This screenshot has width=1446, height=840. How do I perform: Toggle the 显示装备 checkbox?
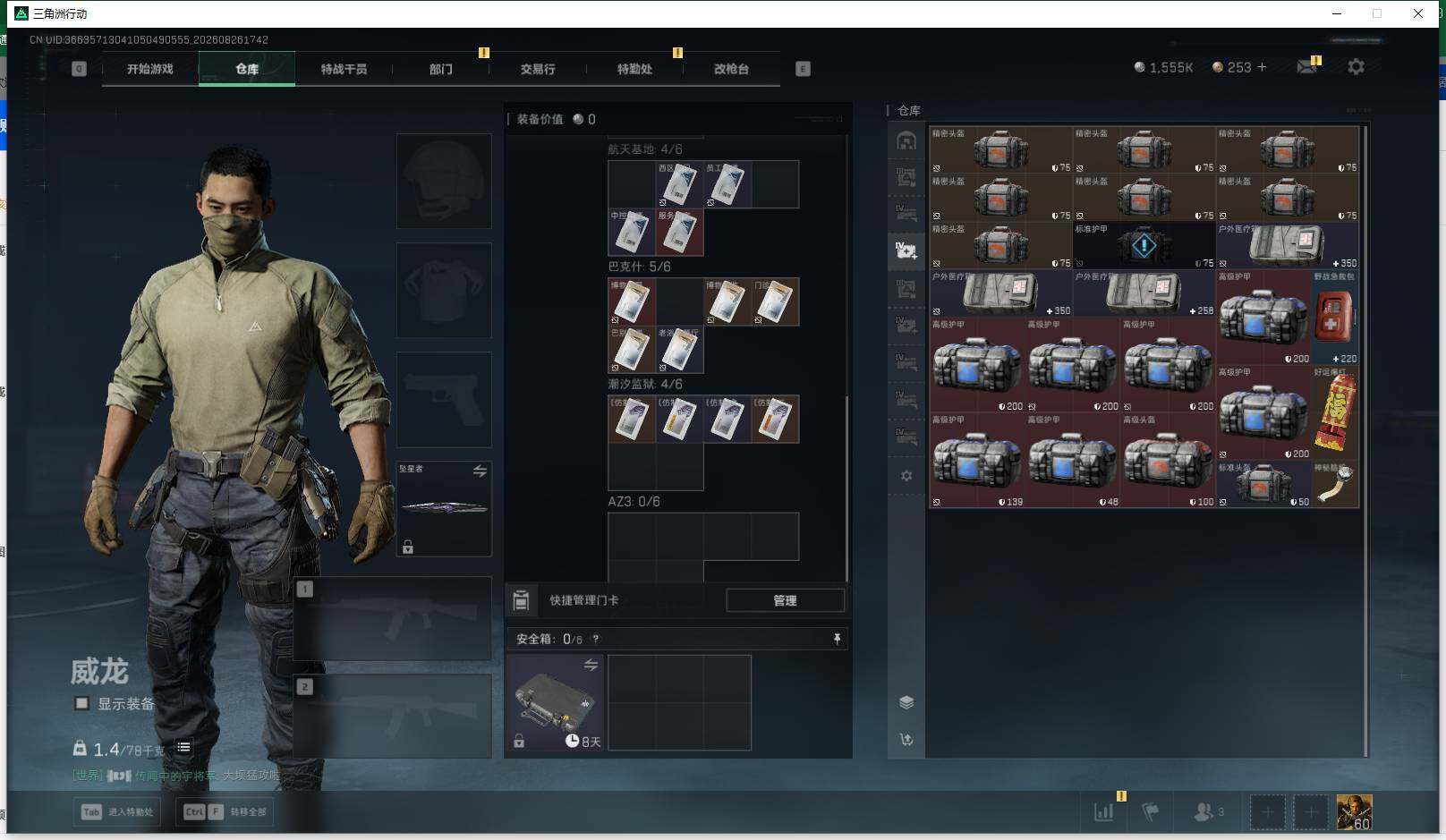pyautogui.click(x=81, y=703)
